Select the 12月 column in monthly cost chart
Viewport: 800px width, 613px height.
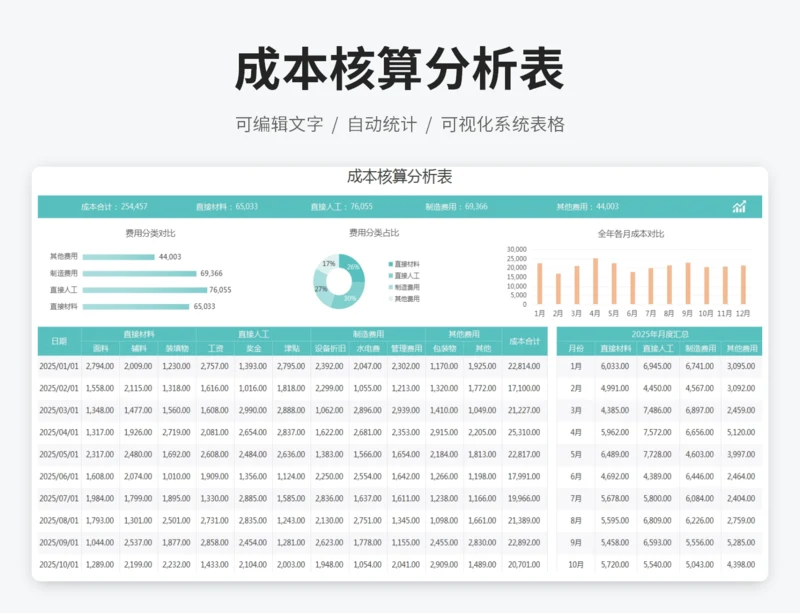point(743,285)
